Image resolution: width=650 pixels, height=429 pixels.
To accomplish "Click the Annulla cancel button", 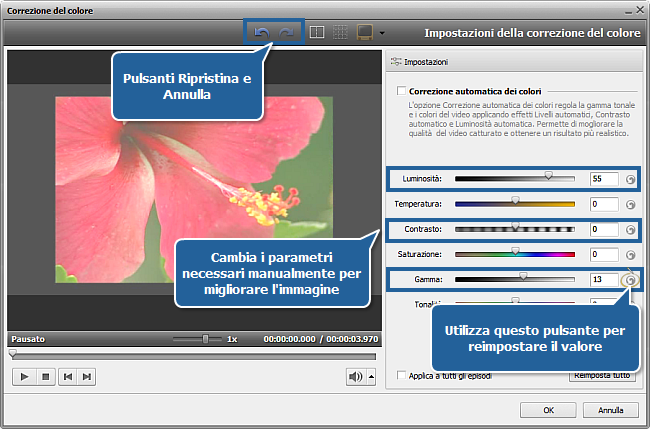I will [610, 410].
